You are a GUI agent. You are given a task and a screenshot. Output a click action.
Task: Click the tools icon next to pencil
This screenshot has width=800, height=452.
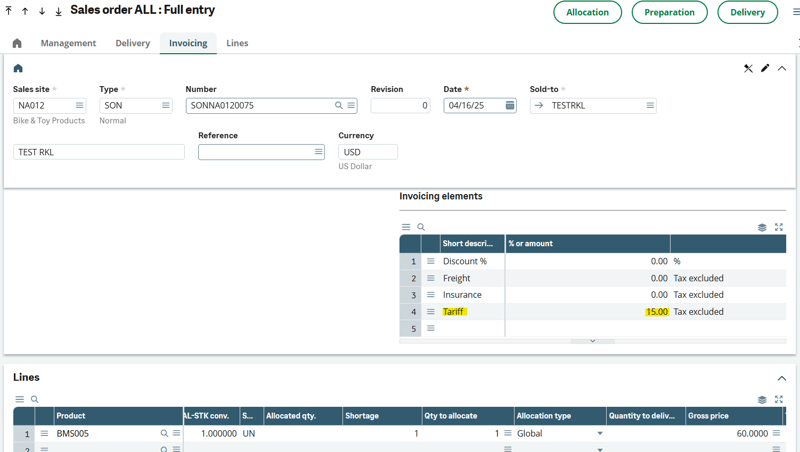coord(748,68)
